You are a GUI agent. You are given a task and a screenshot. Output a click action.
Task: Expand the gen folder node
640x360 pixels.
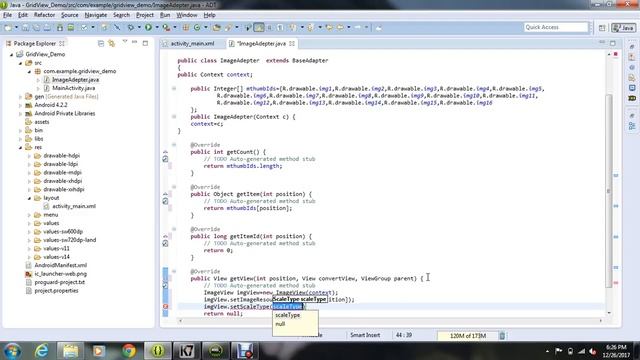click(20, 97)
